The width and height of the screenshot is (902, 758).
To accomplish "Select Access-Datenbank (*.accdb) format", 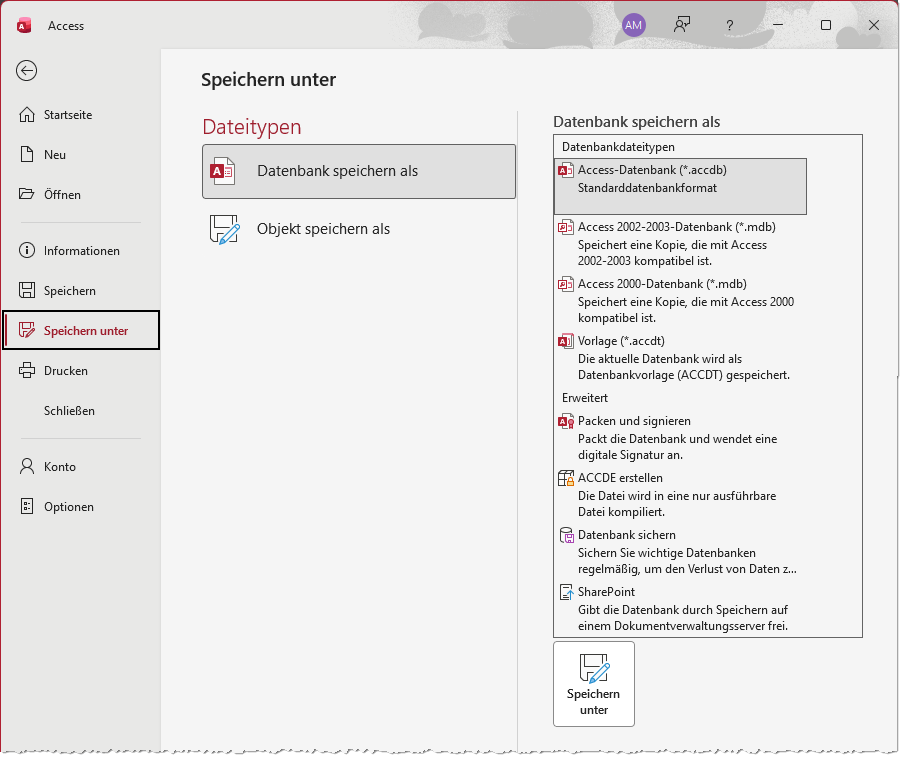I will 680,186.
